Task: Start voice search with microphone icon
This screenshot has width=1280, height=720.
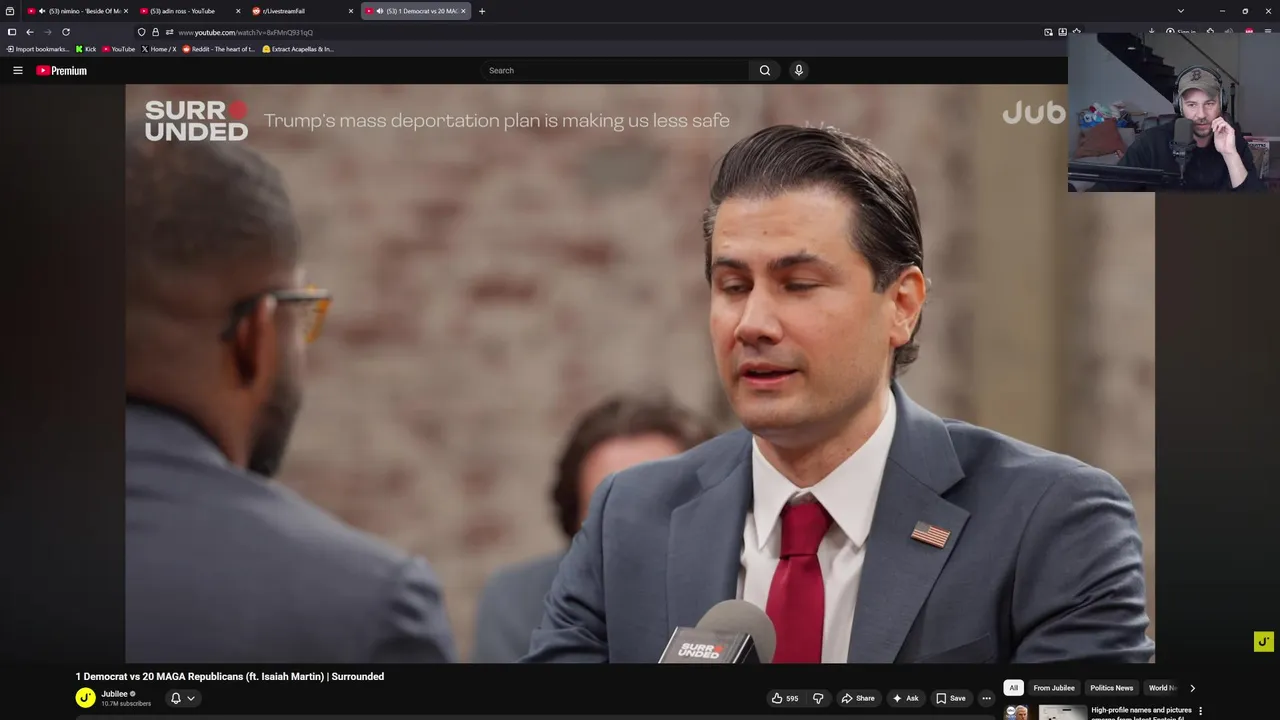Action: [x=798, y=70]
